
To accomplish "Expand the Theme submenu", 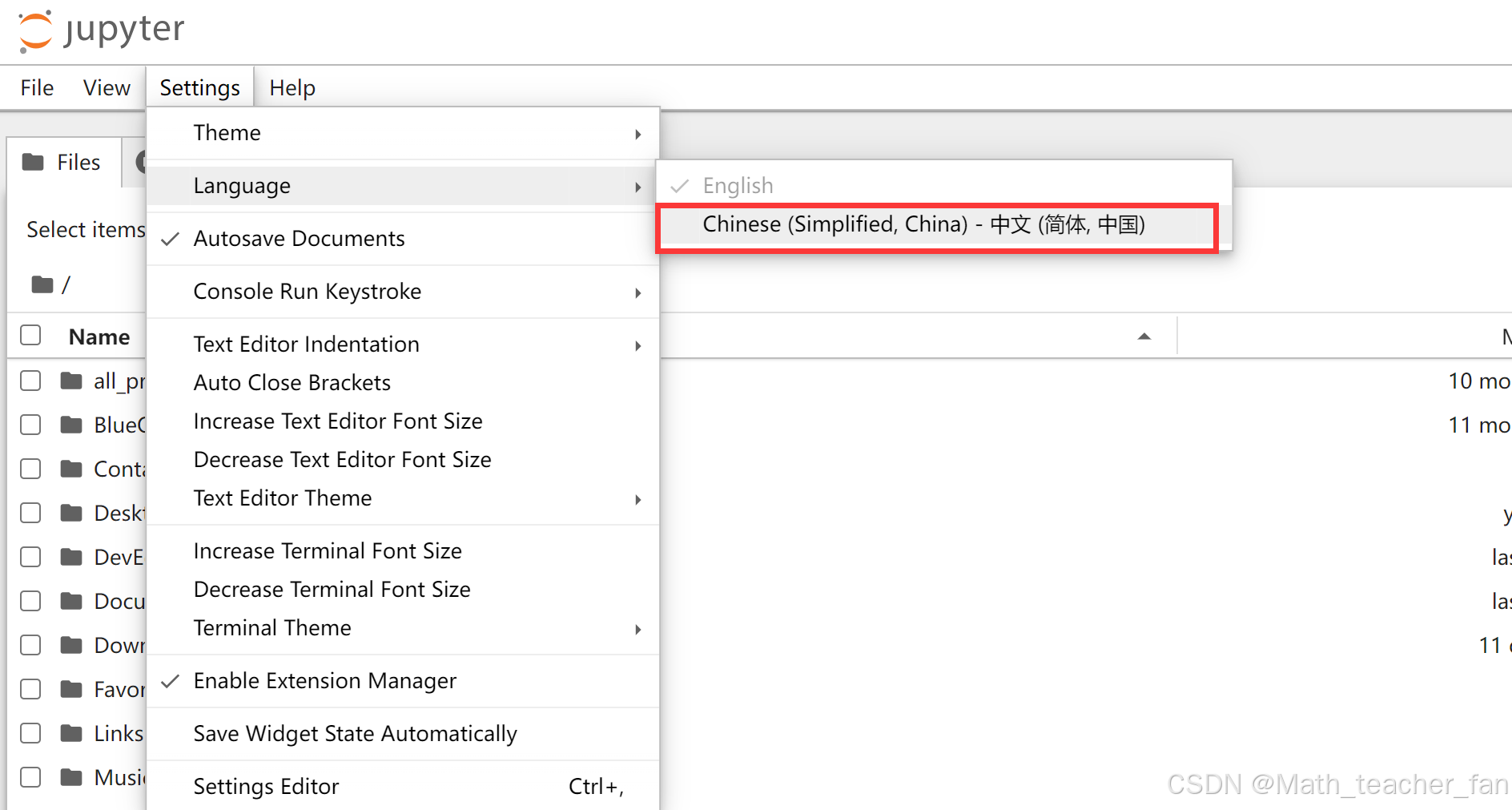I will click(403, 133).
